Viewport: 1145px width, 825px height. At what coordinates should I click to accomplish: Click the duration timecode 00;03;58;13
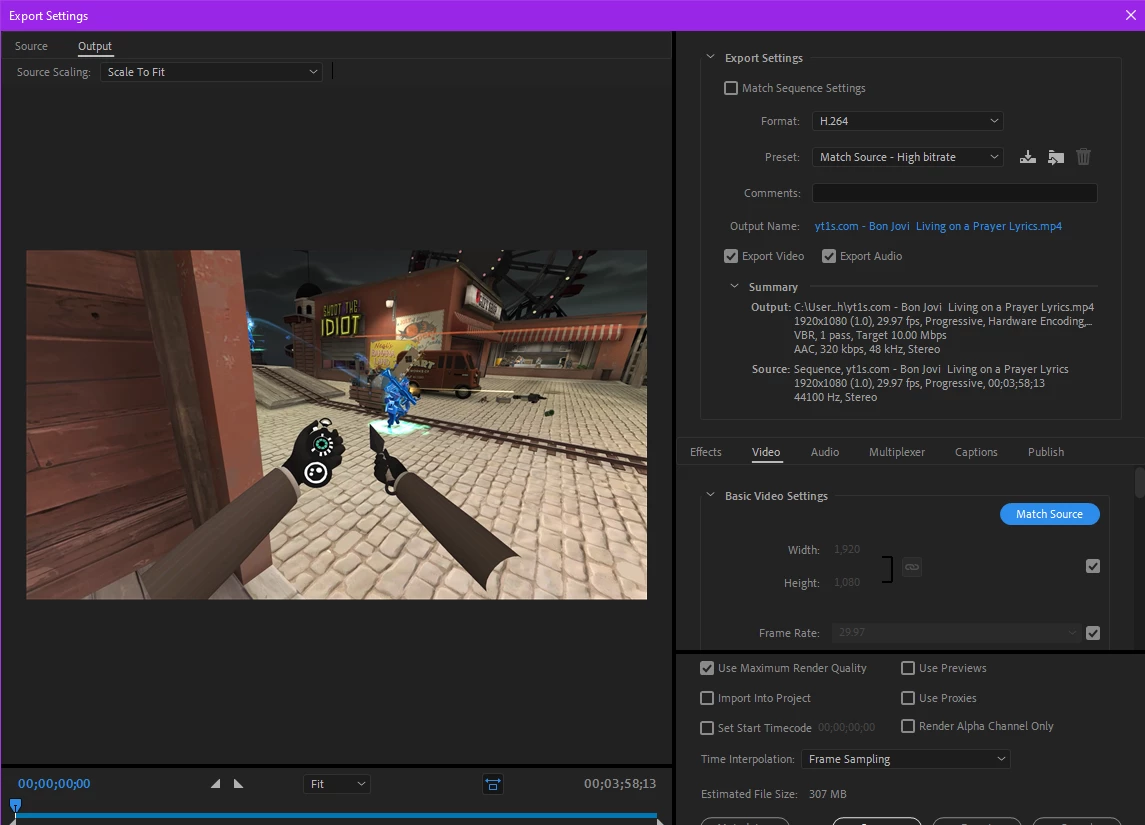point(620,784)
